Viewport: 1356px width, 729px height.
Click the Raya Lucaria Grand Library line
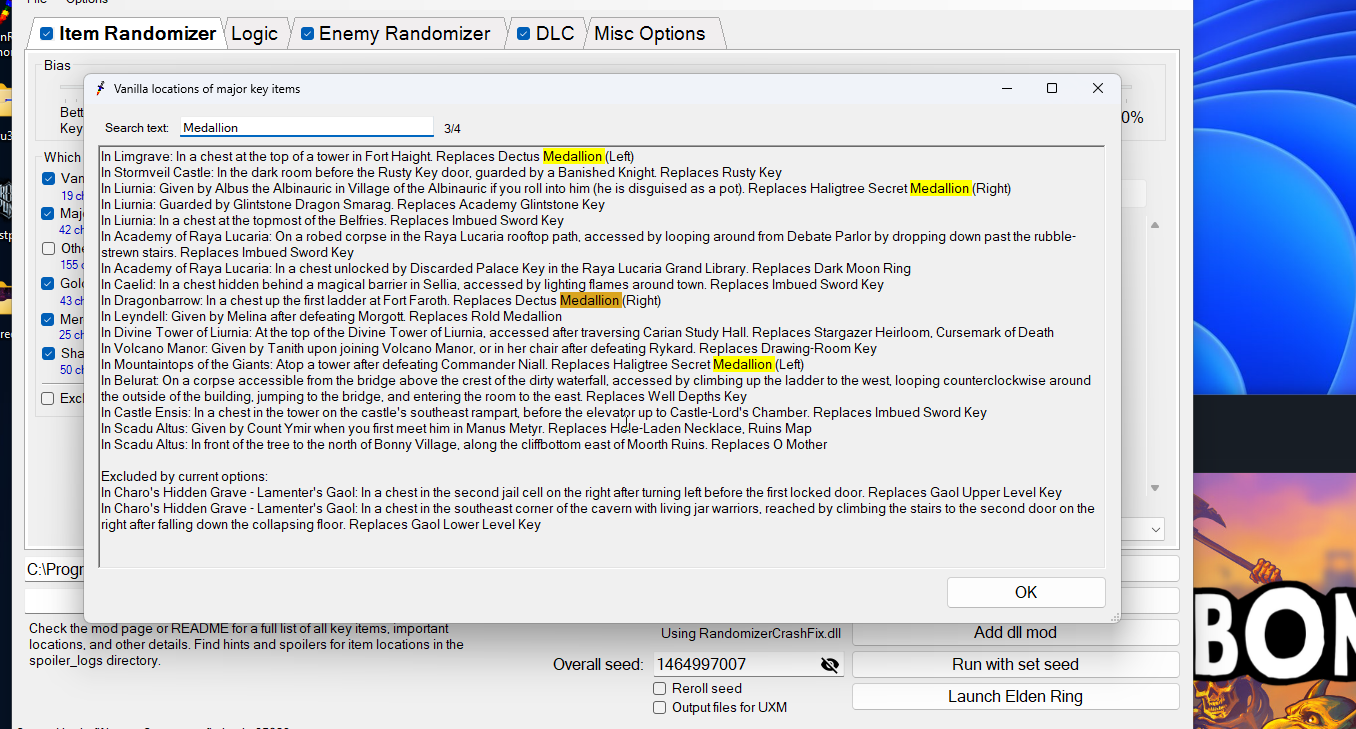[506, 269]
